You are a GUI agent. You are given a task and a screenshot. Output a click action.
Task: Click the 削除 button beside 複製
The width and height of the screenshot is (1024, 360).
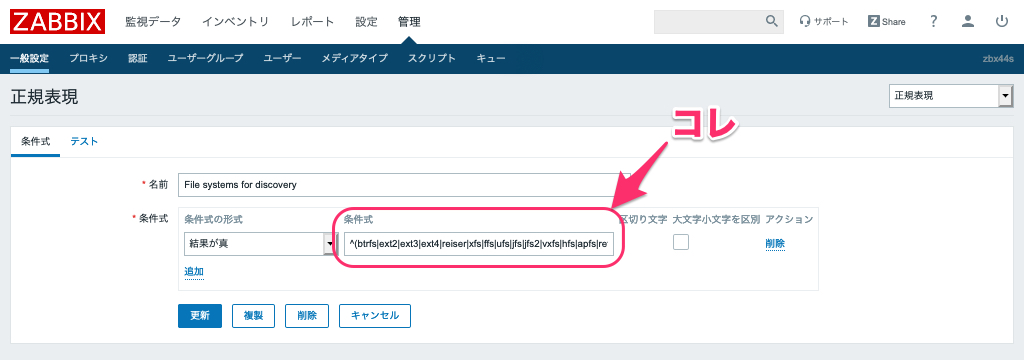pos(307,316)
